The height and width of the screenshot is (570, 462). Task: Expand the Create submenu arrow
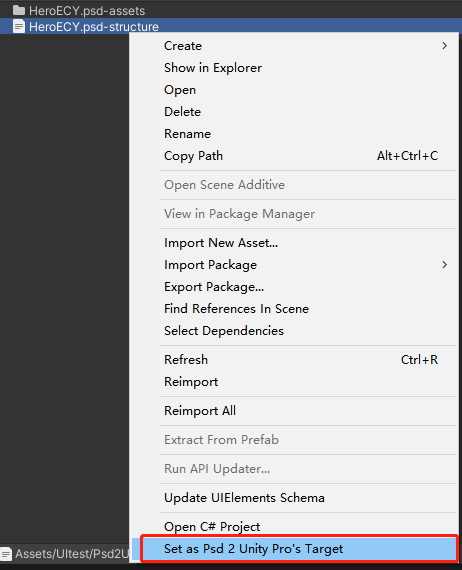[x=444, y=46]
